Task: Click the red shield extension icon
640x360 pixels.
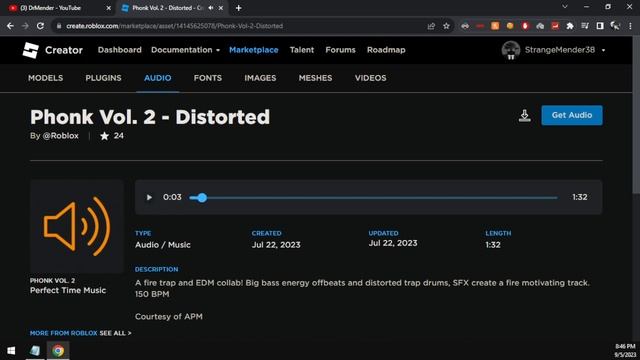Action: (x=525, y=26)
